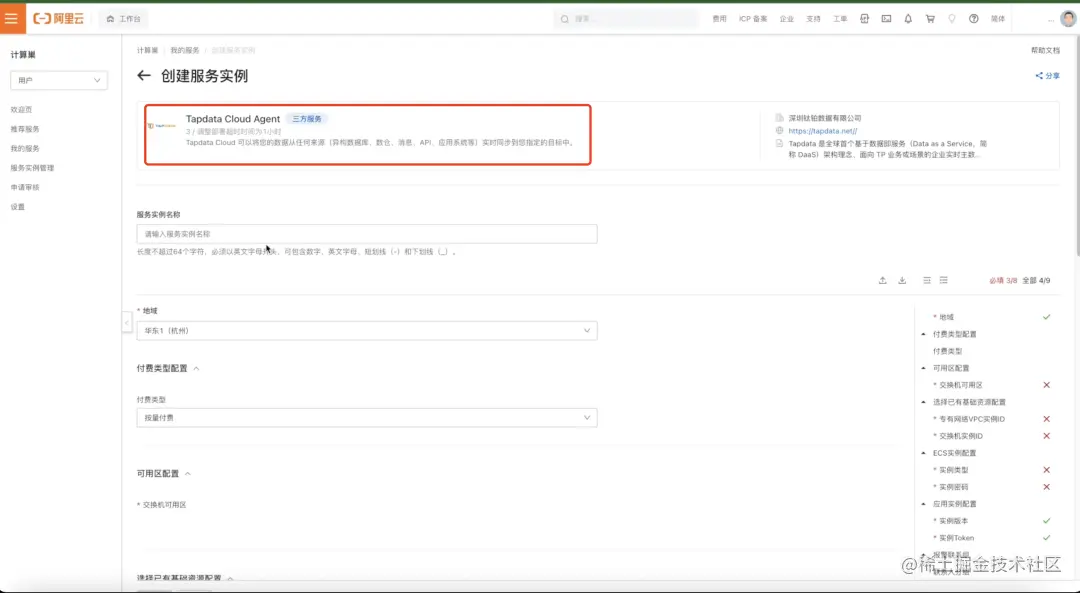Click the back arrow beside 创建服务实例
This screenshot has height=593, width=1080.
143,76
